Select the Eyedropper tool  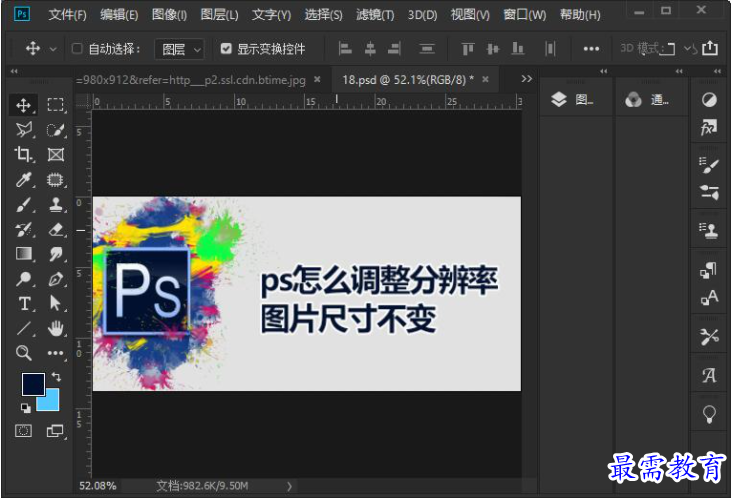(x=23, y=179)
